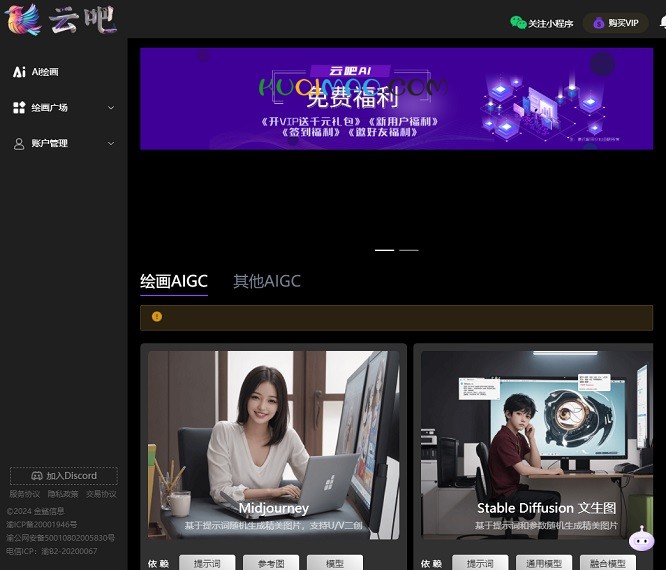The width and height of the screenshot is (666, 570).
Task: Click the yellow warning icon in notice bar
Action: point(157,316)
